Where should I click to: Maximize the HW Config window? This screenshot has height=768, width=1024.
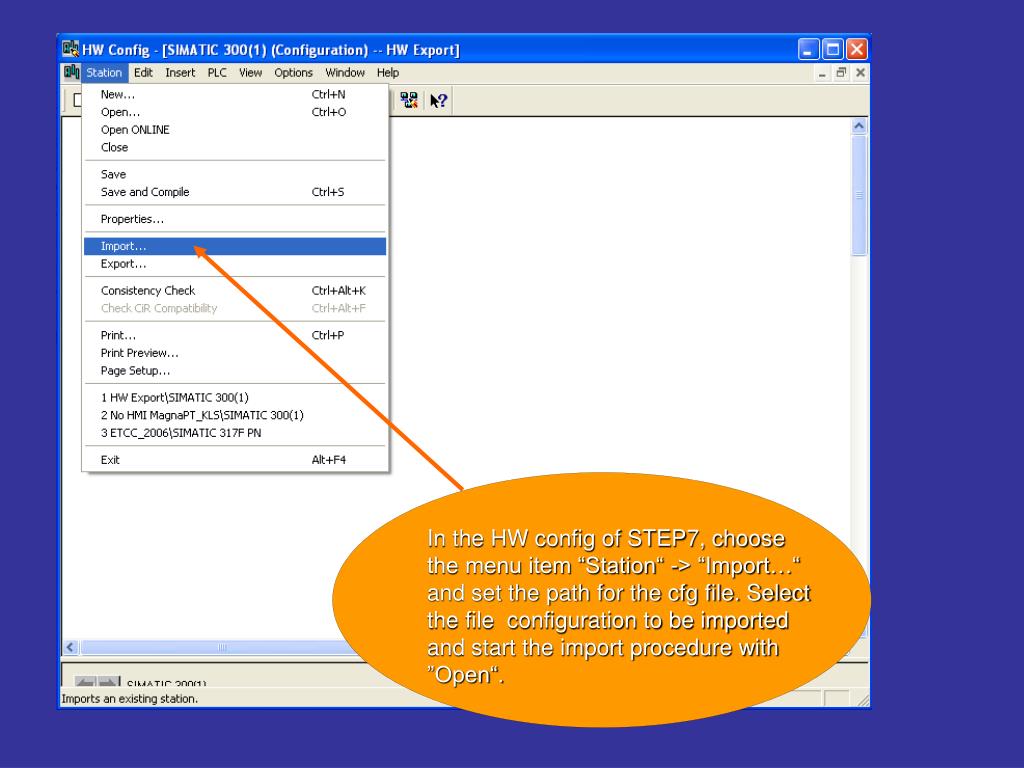click(833, 50)
